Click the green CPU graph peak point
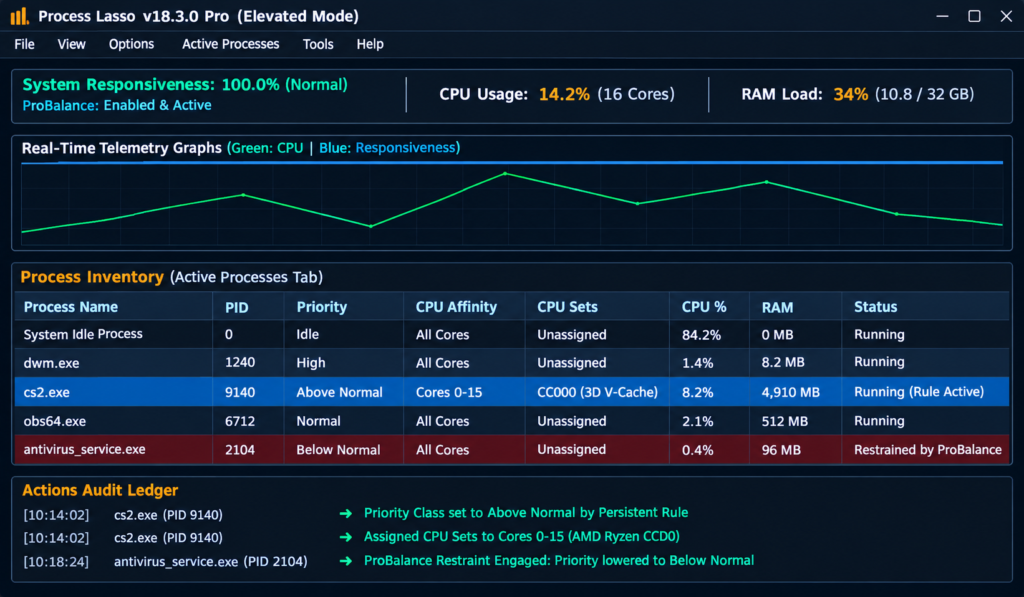Image resolution: width=1024 pixels, height=597 pixels. point(505,174)
